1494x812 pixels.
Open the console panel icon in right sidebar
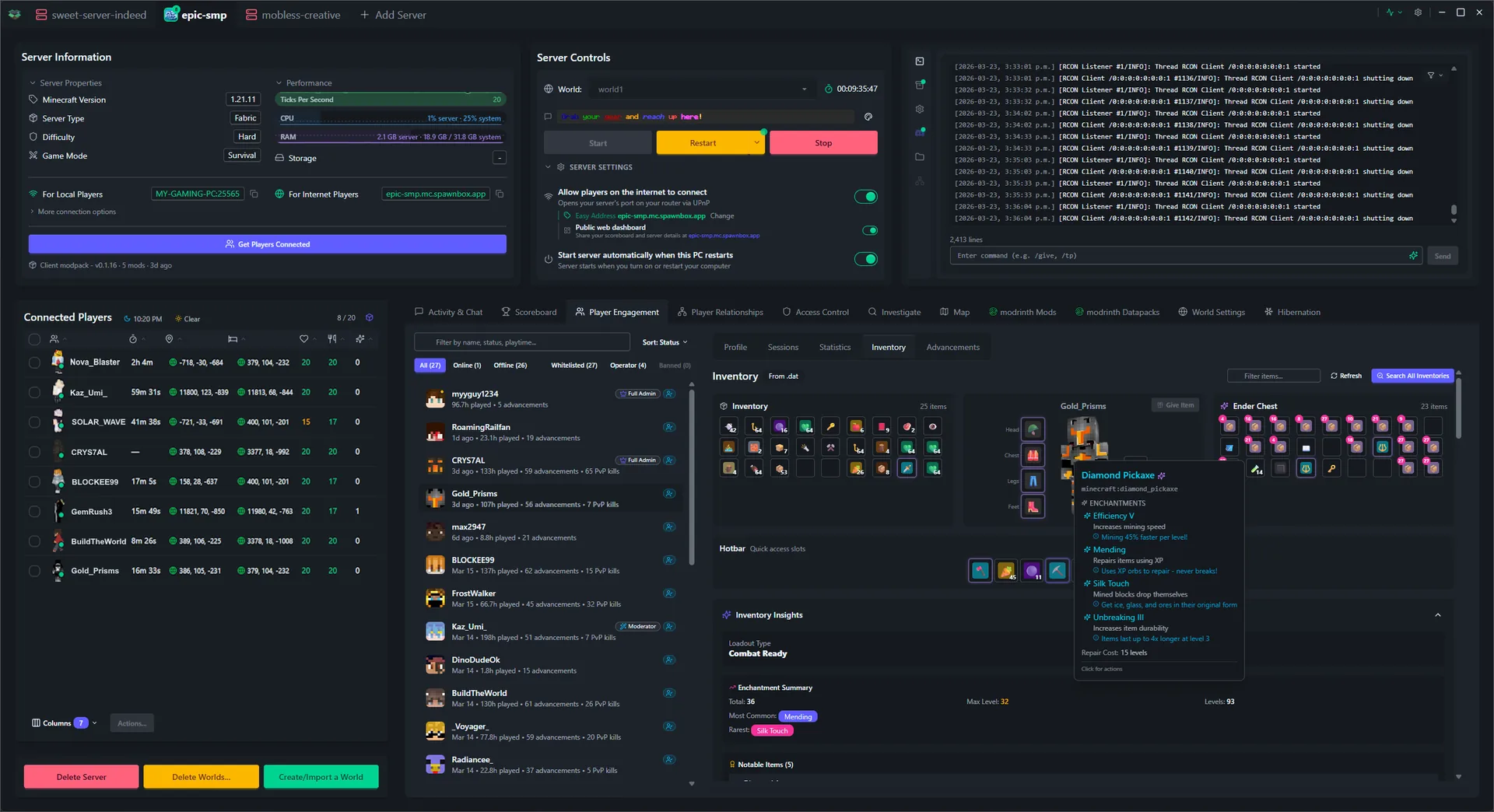(919, 61)
